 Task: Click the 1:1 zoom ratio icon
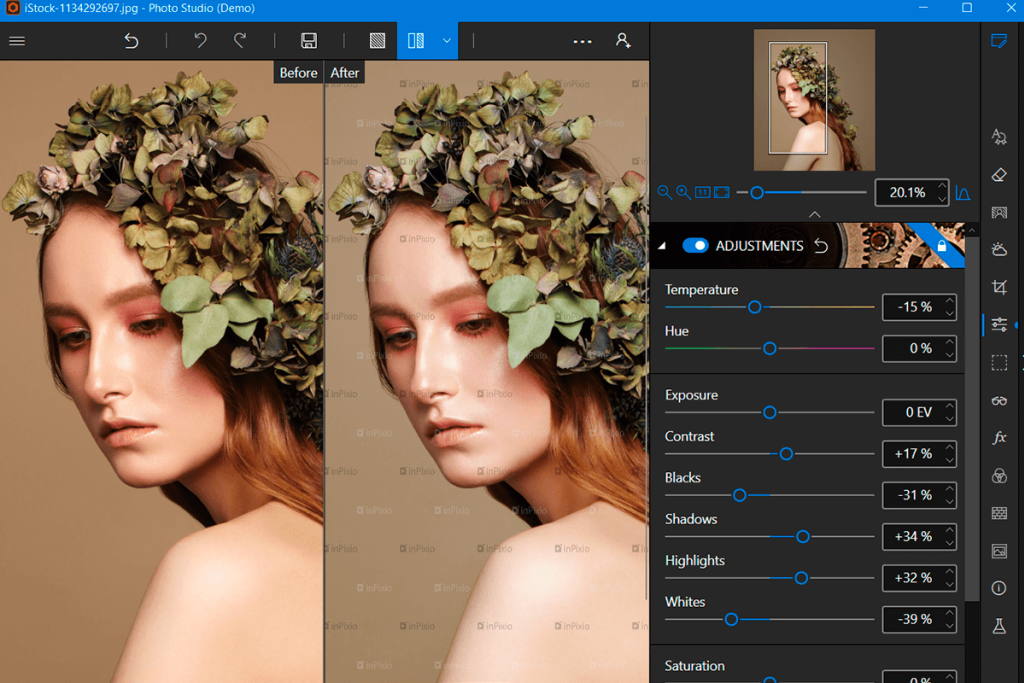click(x=701, y=192)
